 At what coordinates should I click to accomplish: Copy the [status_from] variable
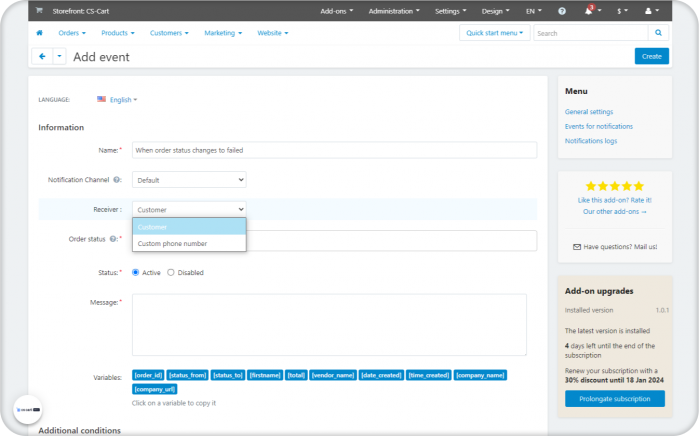(x=188, y=375)
